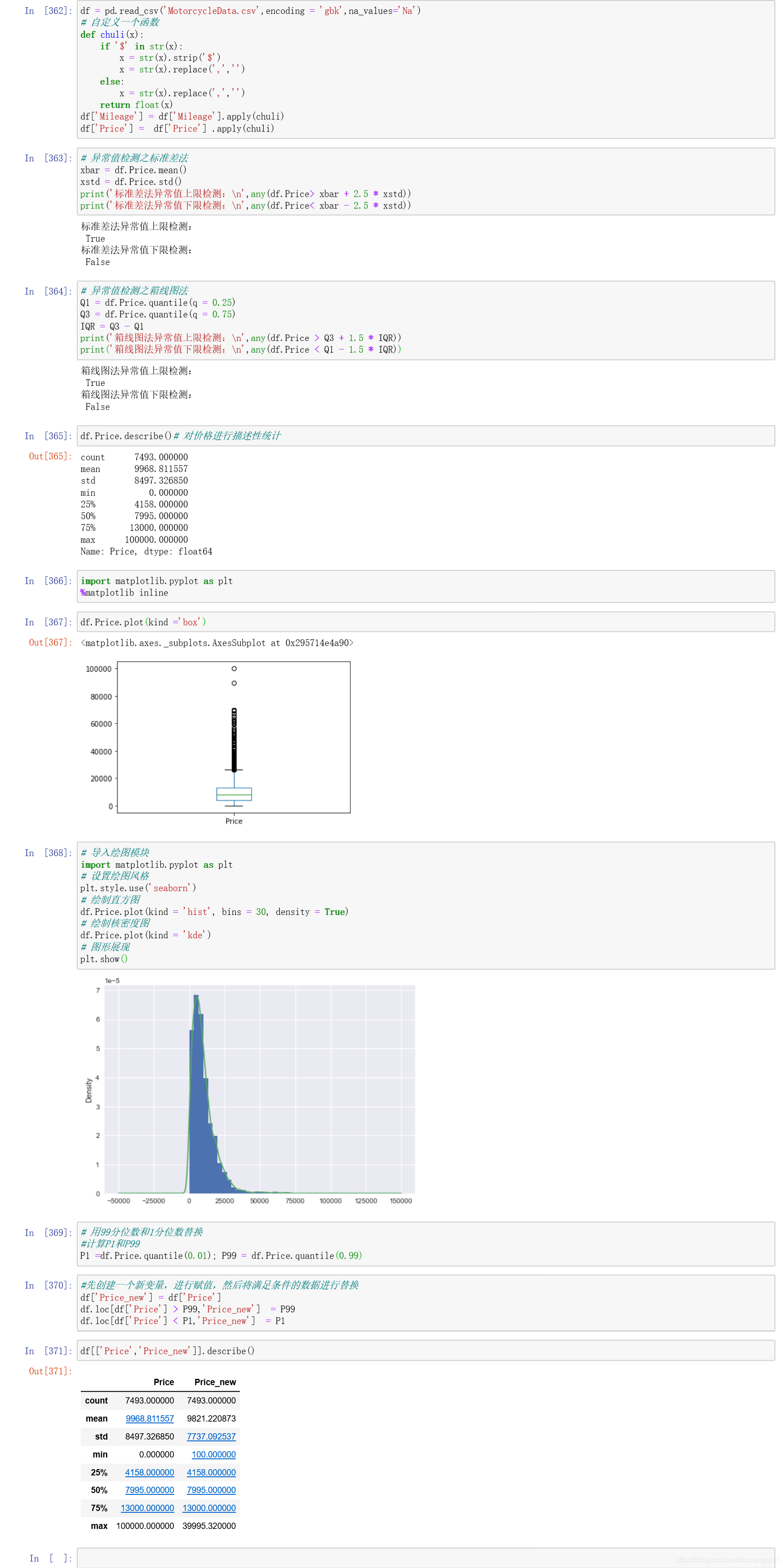The height and width of the screenshot is (1568, 783).
Task: Select the df.Price.describe() code cell
Action: pyautogui.click(x=425, y=436)
